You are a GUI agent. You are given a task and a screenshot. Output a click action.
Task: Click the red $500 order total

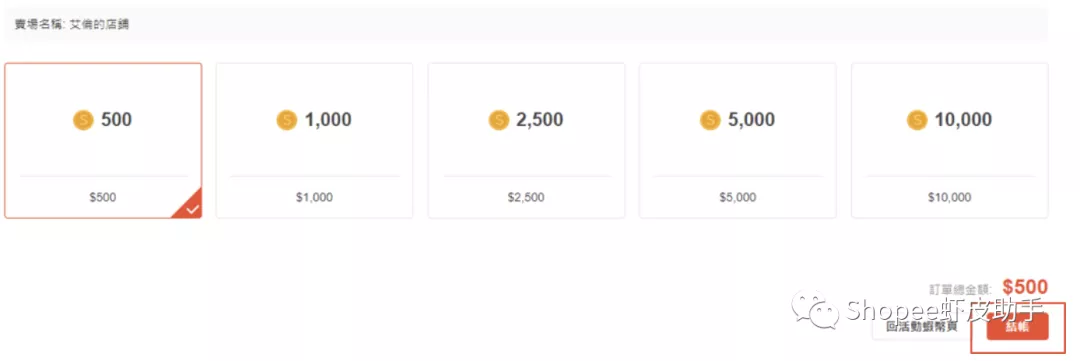pos(1025,287)
